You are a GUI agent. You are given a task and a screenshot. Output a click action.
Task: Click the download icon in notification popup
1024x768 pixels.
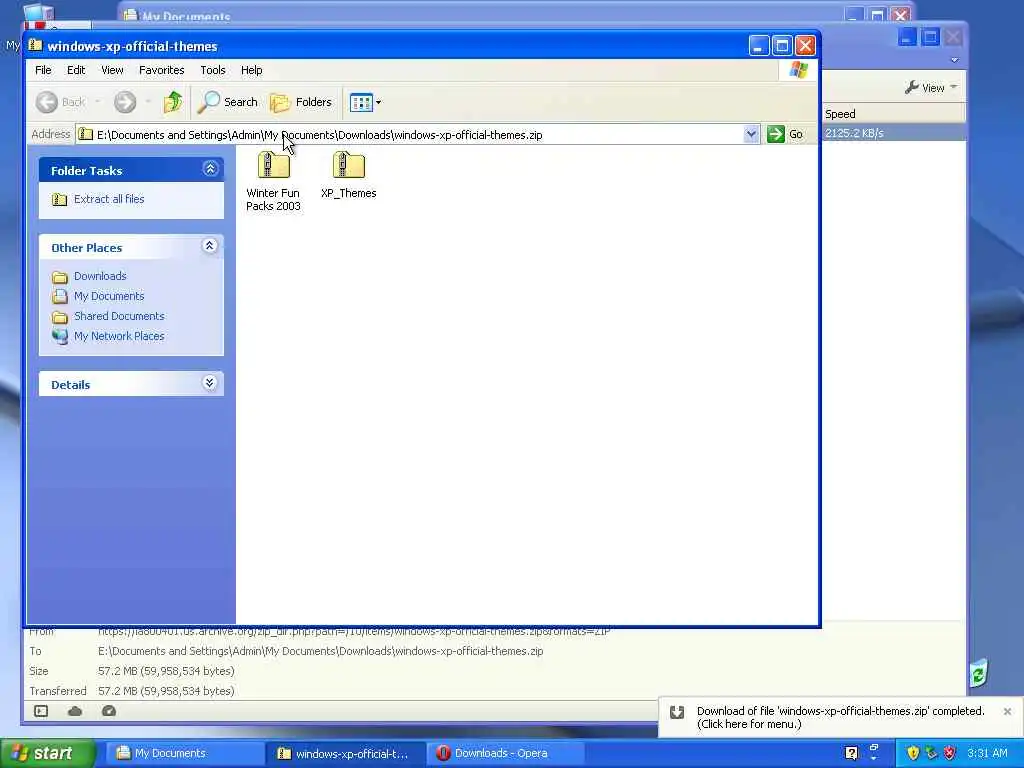(677, 712)
